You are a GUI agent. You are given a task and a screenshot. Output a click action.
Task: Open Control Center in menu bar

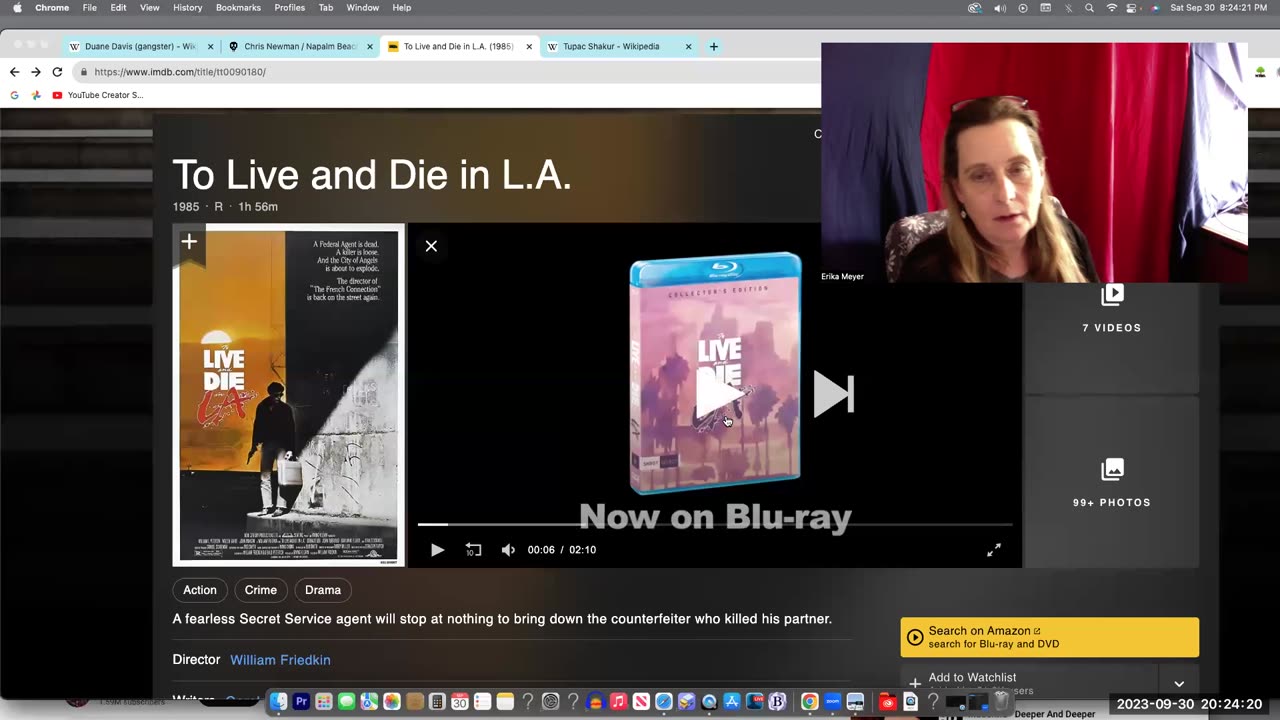coord(1133,7)
